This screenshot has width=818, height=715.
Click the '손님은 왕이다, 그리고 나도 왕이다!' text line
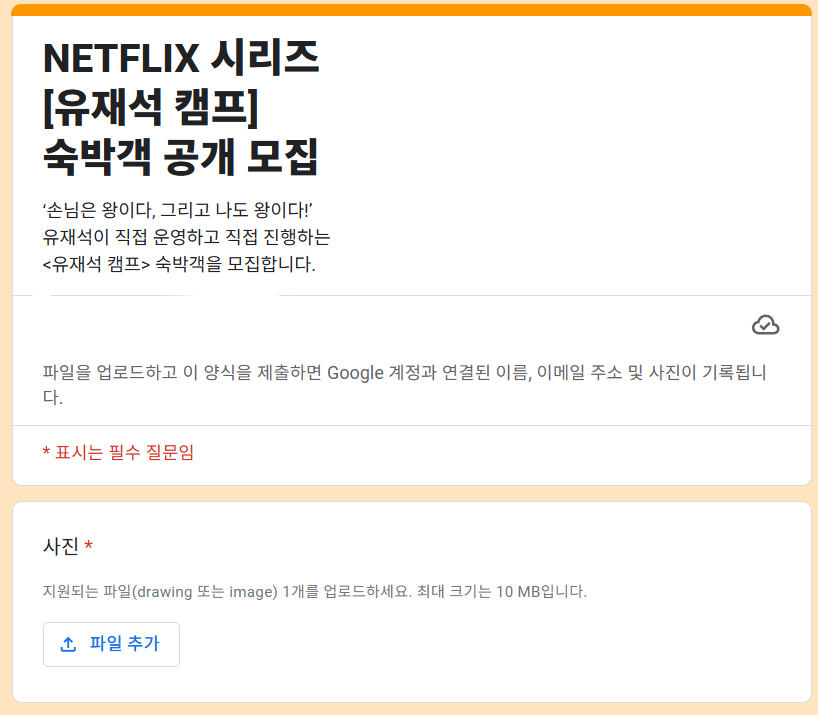[177, 210]
